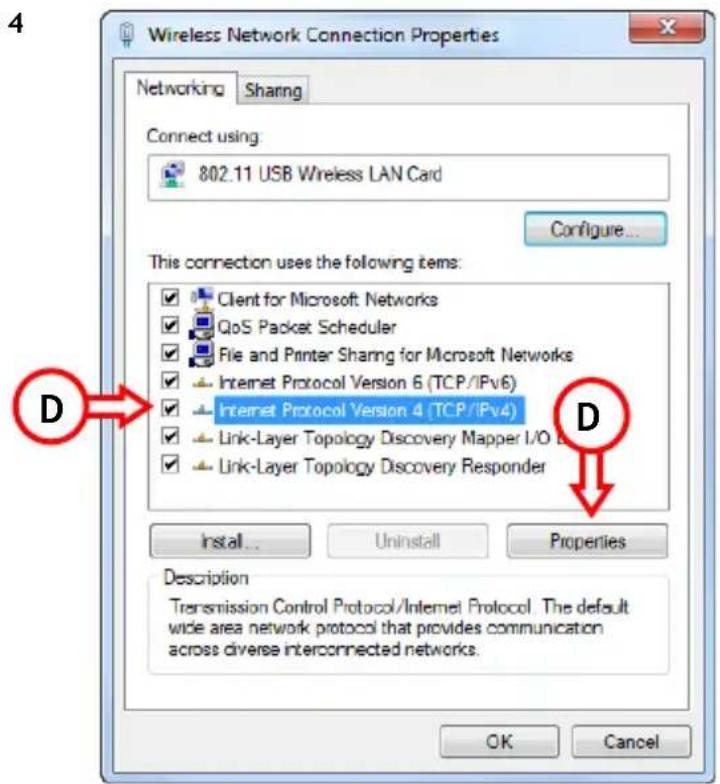Image resolution: width=720 pixels, height=784 pixels.
Task: Click the QoS Packet Scheduler icon
Action: tap(202, 326)
